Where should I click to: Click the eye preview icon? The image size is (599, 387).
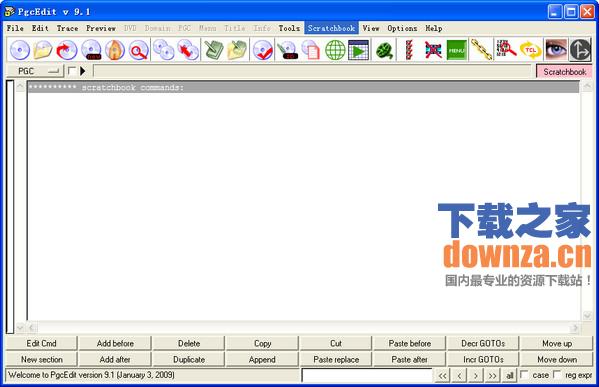point(555,50)
